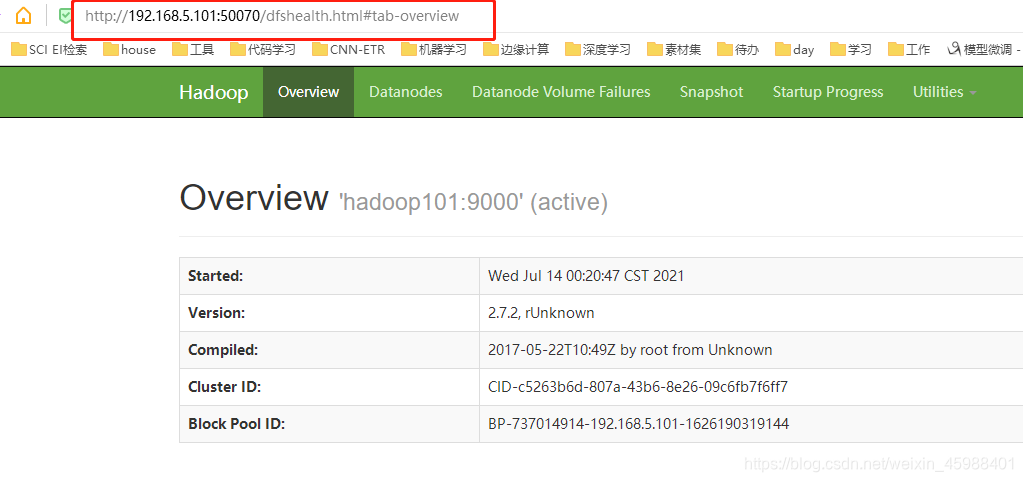The height and width of the screenshot is (482, 1023).
Task: Open the SCI EI检索 bookmark folder
Action: (x=50, y=50)
